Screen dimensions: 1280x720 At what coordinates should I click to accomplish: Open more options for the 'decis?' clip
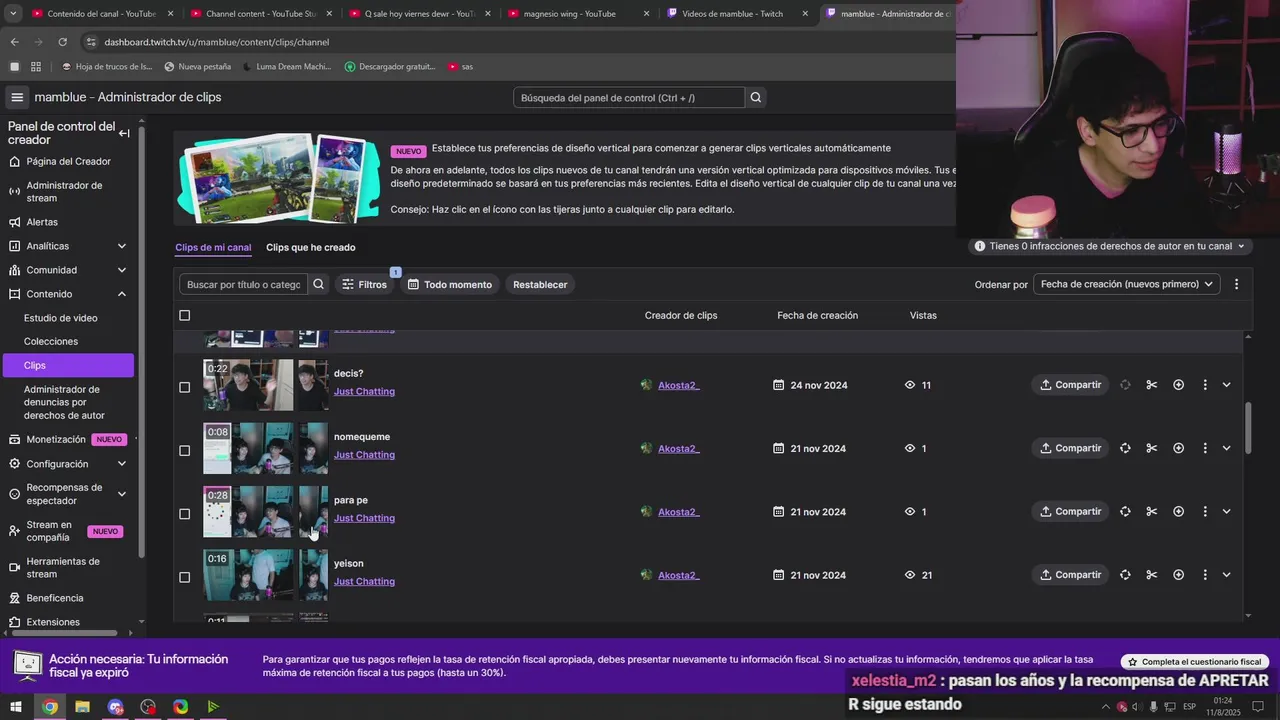click(x=1204, y=385)
